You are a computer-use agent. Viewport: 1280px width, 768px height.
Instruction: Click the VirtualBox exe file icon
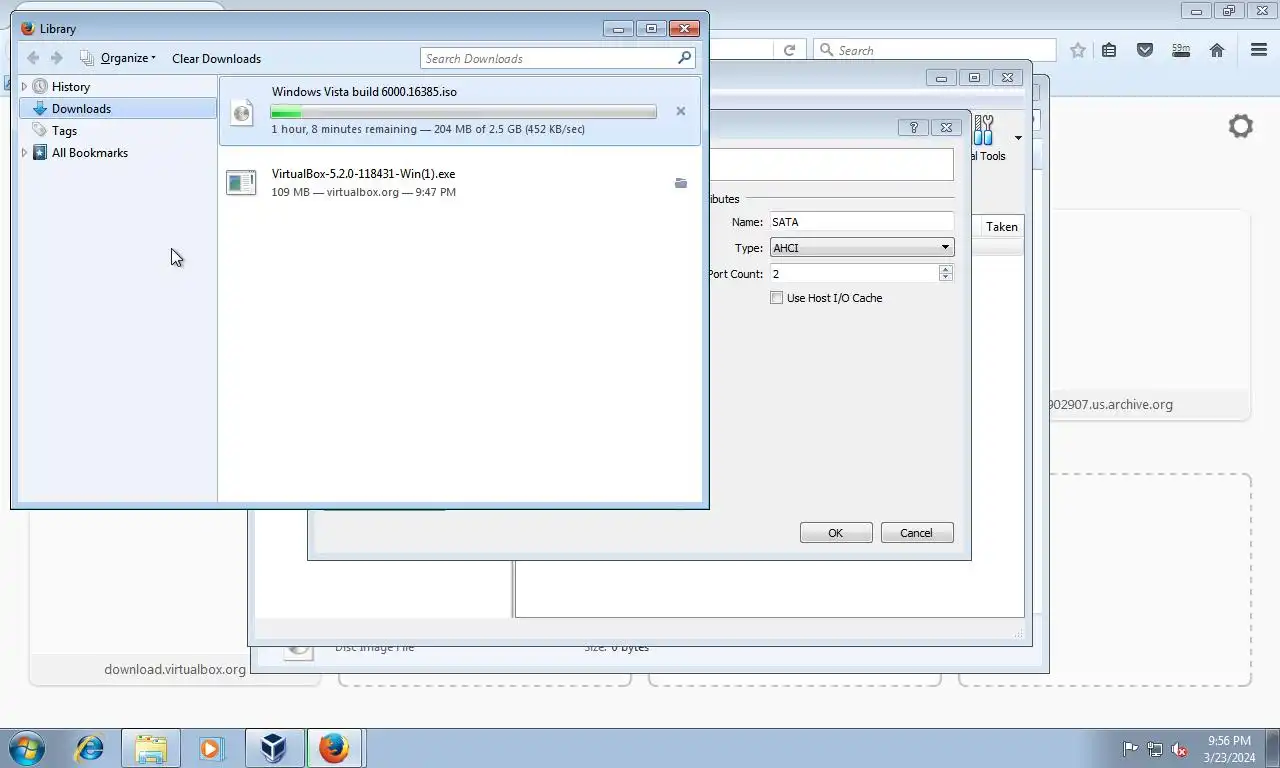tap(241, 182)
